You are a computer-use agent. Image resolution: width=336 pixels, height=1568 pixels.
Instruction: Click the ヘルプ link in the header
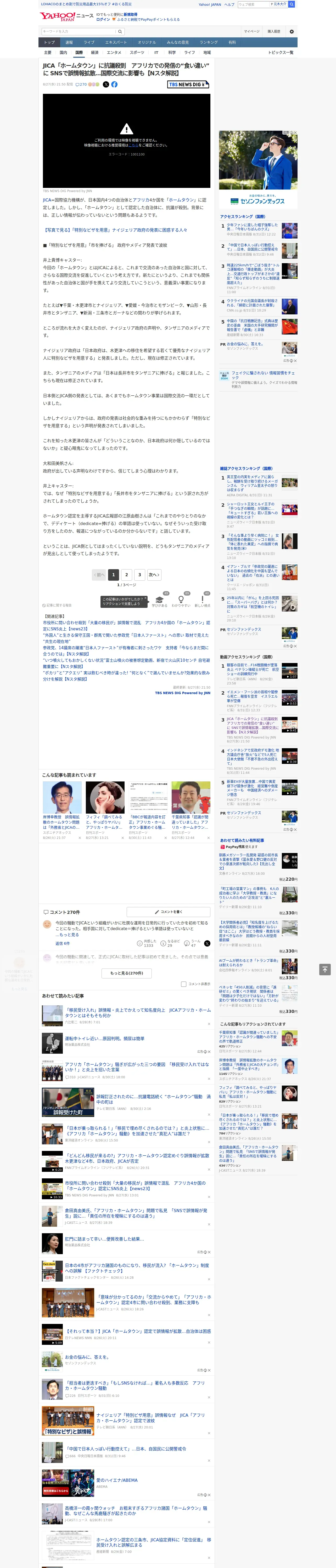coord(229,4)
